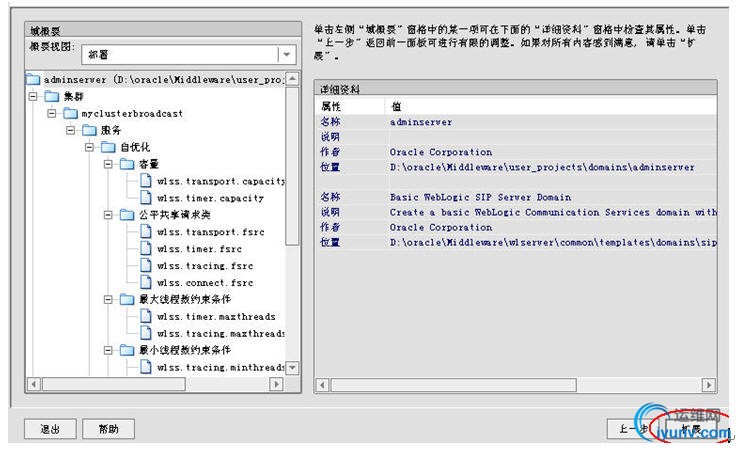Click 'Create a basic WebLogic Communication' description
This screenshot has height=449, width=737.
tap(553, 213)
